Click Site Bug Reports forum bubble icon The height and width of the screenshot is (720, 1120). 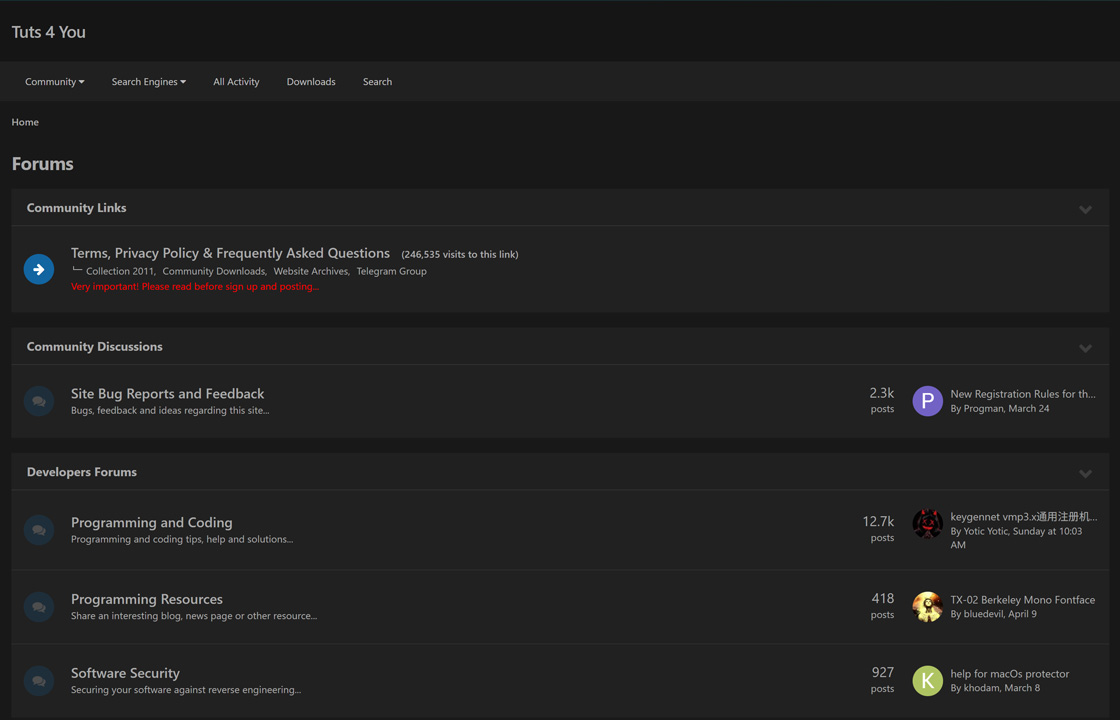tap(39, 401)
